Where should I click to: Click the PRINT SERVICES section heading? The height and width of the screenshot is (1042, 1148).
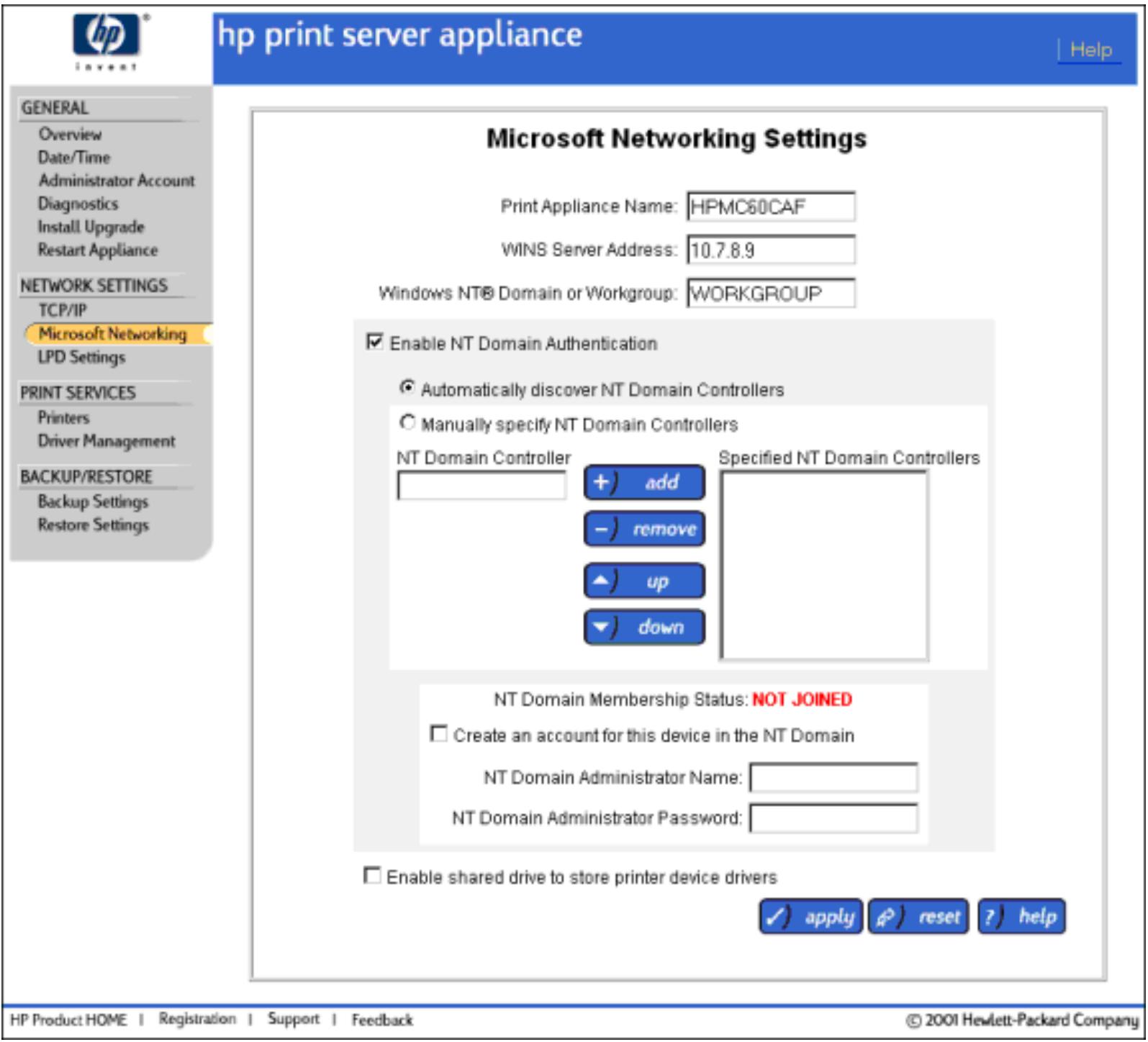pyautogui.click(x=78, y=393)
